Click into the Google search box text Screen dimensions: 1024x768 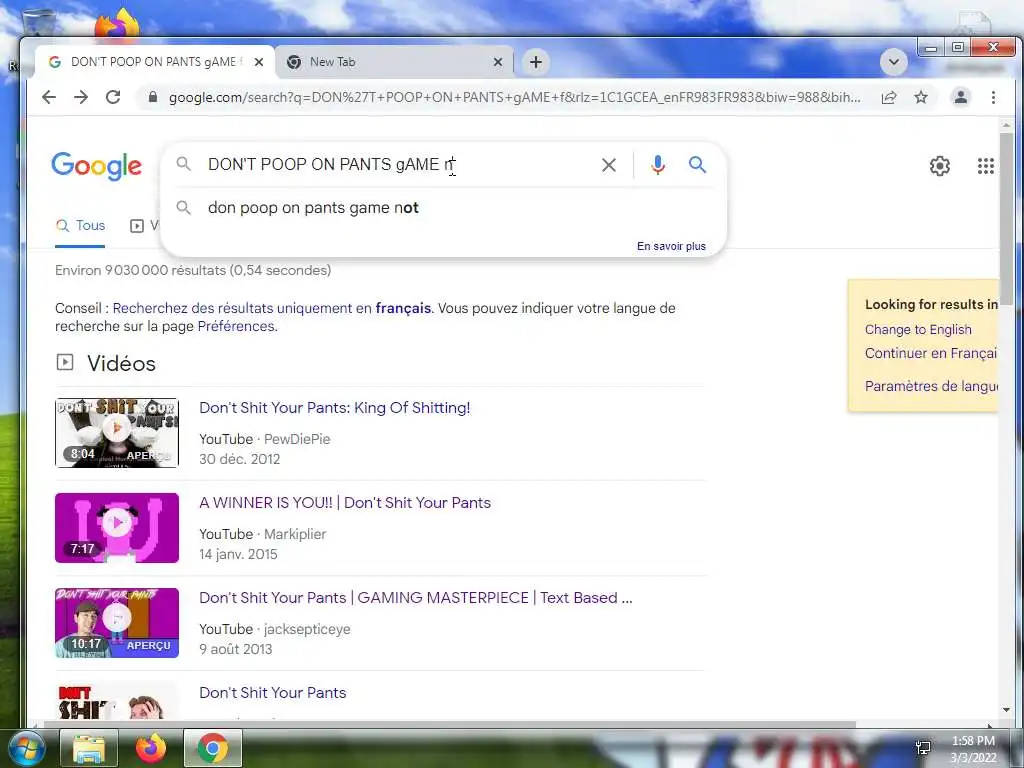point(332,164)
